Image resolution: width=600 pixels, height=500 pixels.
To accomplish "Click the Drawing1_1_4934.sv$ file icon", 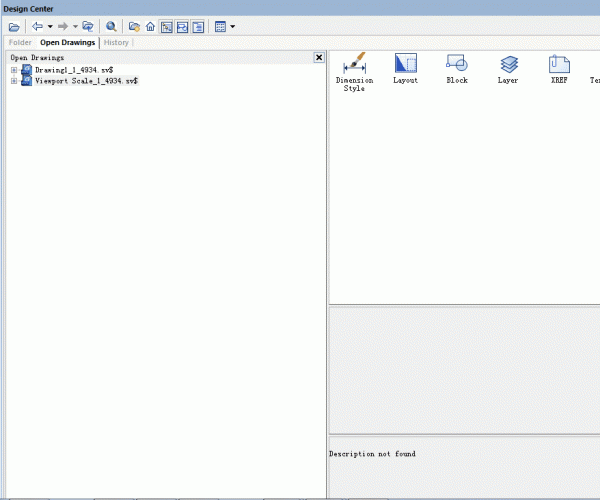I will (26, 70).
